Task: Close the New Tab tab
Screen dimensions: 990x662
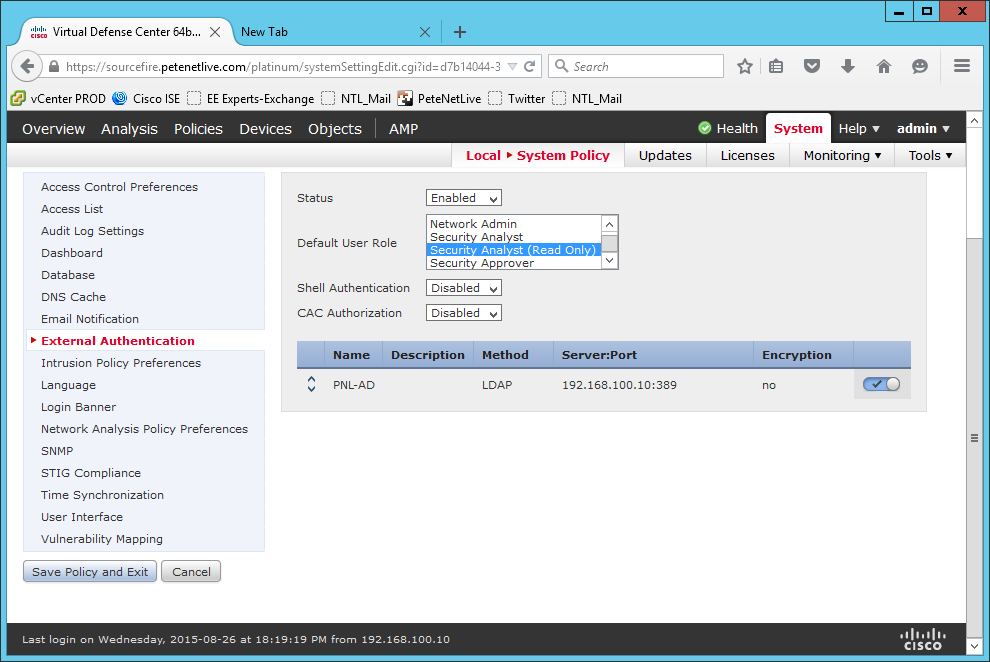Action: pyautogui.click(x=425, y=32)
